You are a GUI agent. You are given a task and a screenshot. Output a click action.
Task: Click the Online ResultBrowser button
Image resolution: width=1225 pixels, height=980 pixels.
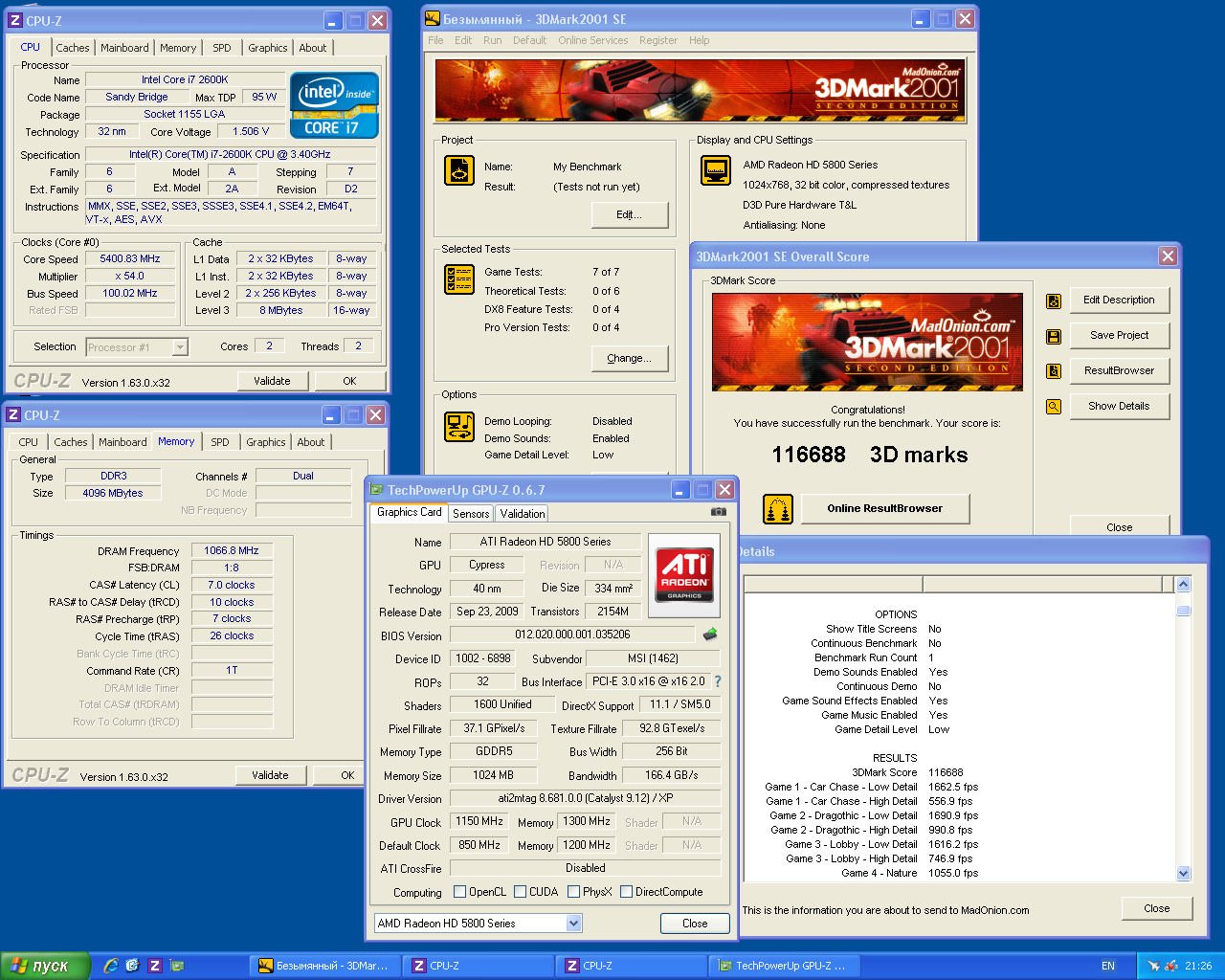(885, 508)
